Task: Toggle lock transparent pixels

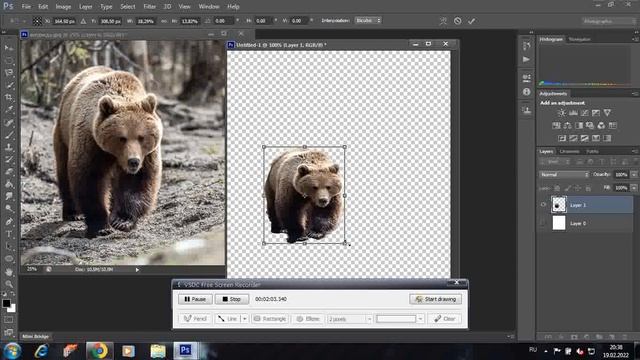Action: click(557, 188)
